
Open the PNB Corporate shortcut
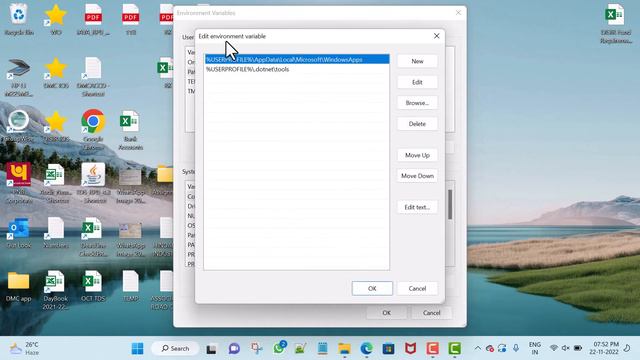coord(19,183)
